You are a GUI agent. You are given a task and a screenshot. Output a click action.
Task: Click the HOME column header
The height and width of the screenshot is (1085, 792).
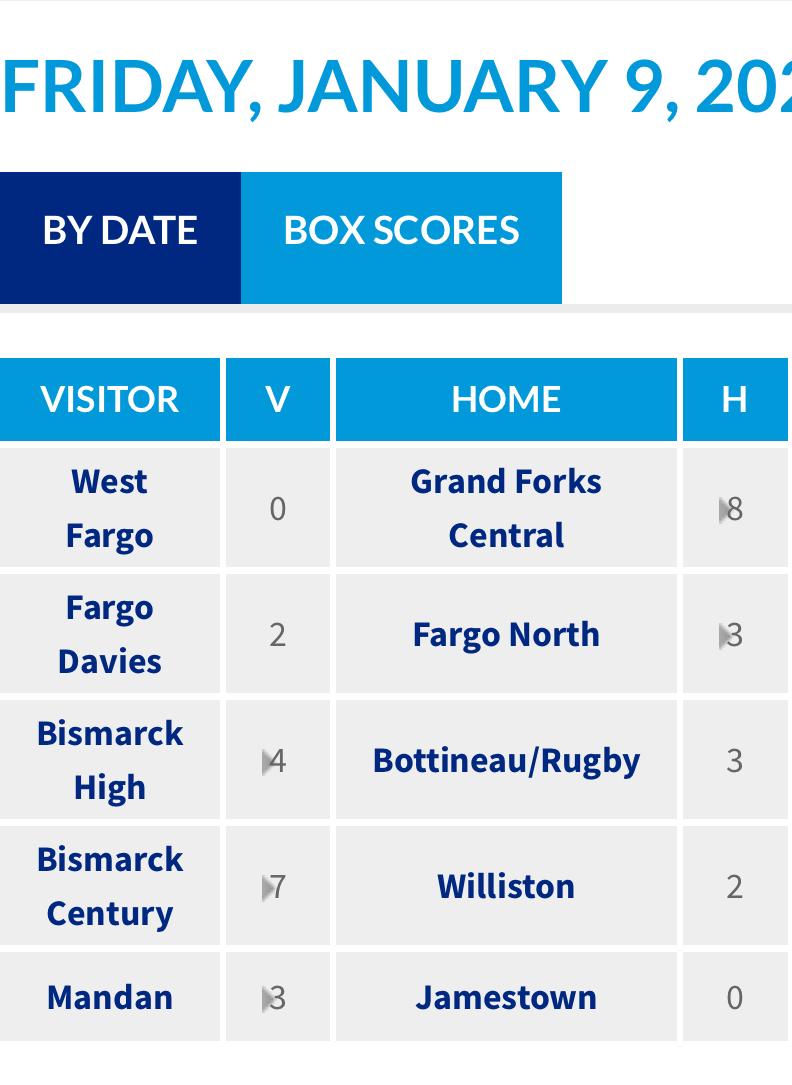point(506,399)
